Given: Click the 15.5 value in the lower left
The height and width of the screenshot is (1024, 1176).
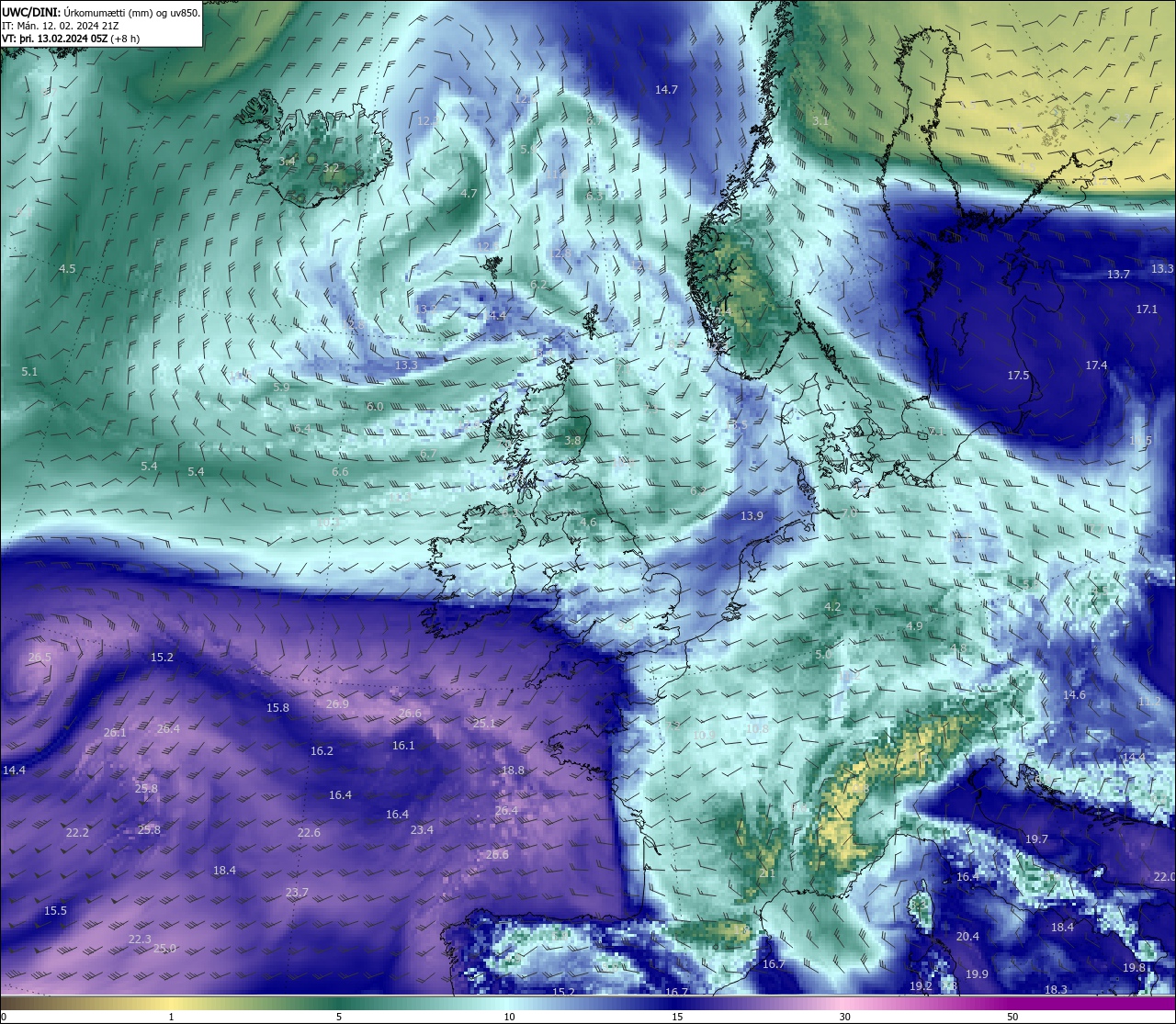Looking at the screenshot, I should (55, 911).
